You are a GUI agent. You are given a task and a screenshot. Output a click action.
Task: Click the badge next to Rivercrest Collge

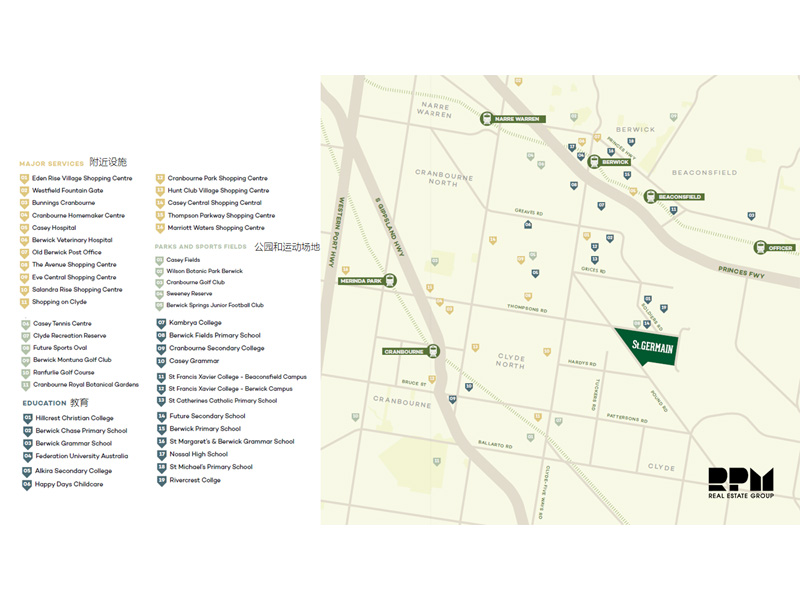pos(161,481)
